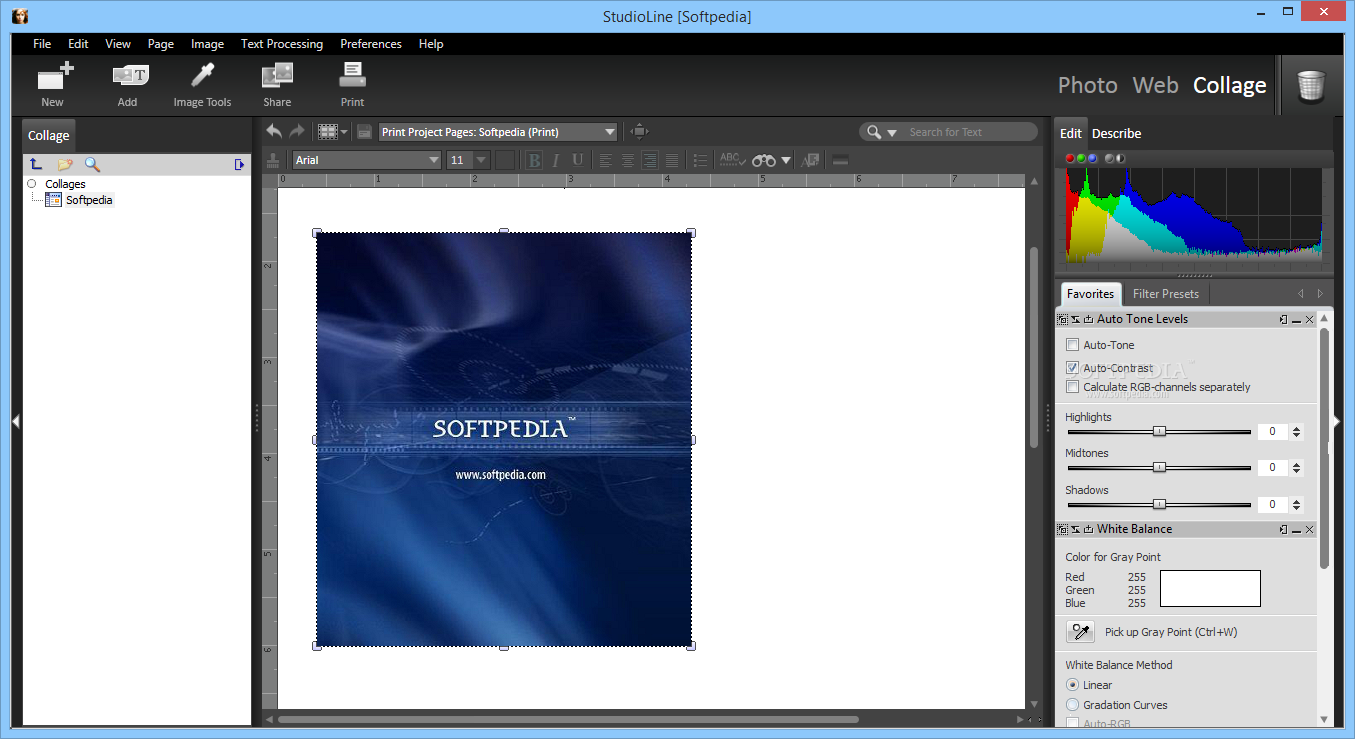
Task: Uncheck the Auto-Contrast checkbox
Action: pos(1073,368)
